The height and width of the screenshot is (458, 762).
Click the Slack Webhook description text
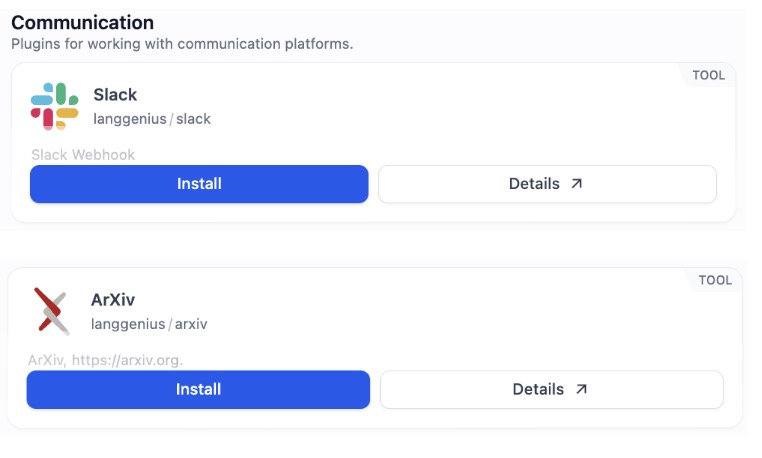(83, 155)
